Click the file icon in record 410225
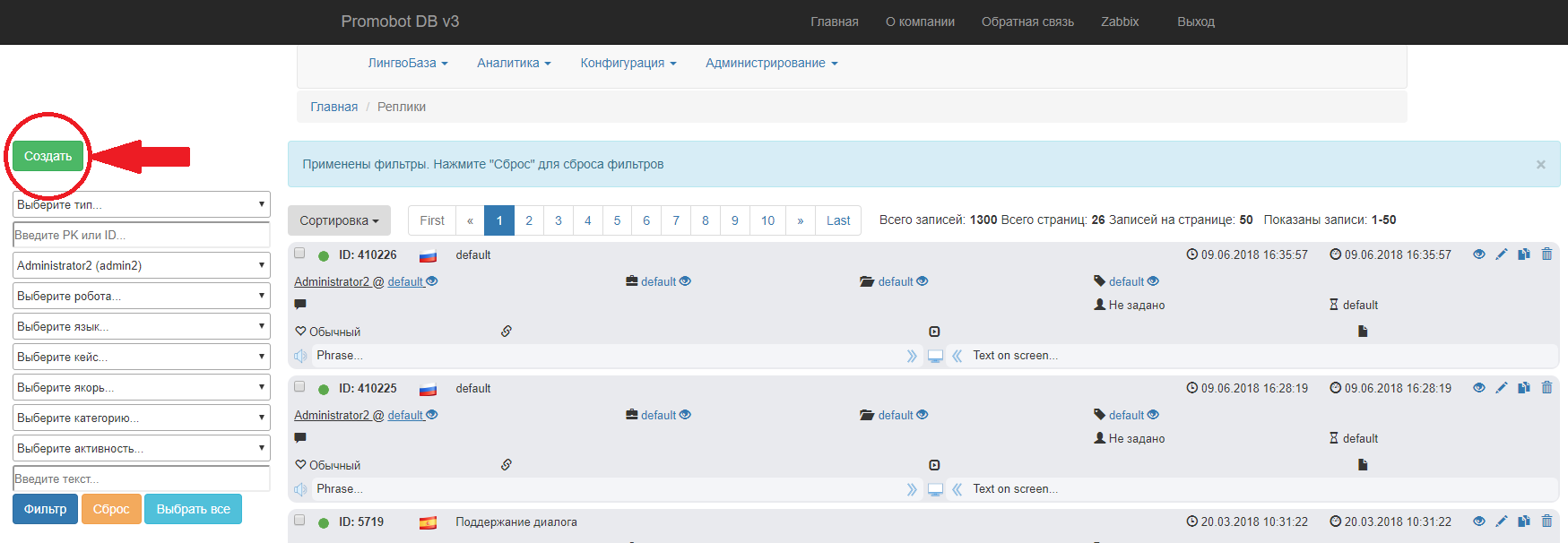 (x=1363, y=465)
